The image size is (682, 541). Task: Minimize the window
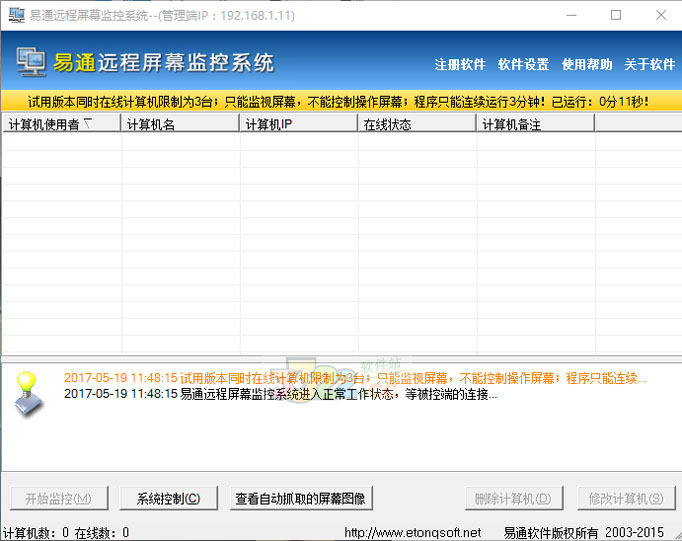pyautogui.click(x=572, y=15)
